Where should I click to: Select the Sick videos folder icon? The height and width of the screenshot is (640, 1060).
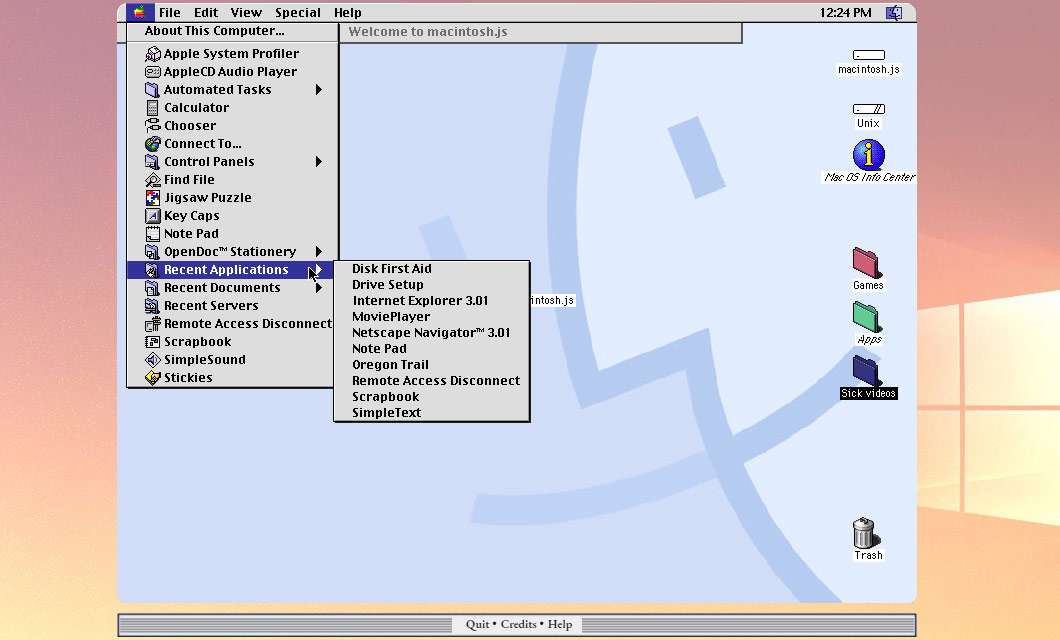point(867,371)
